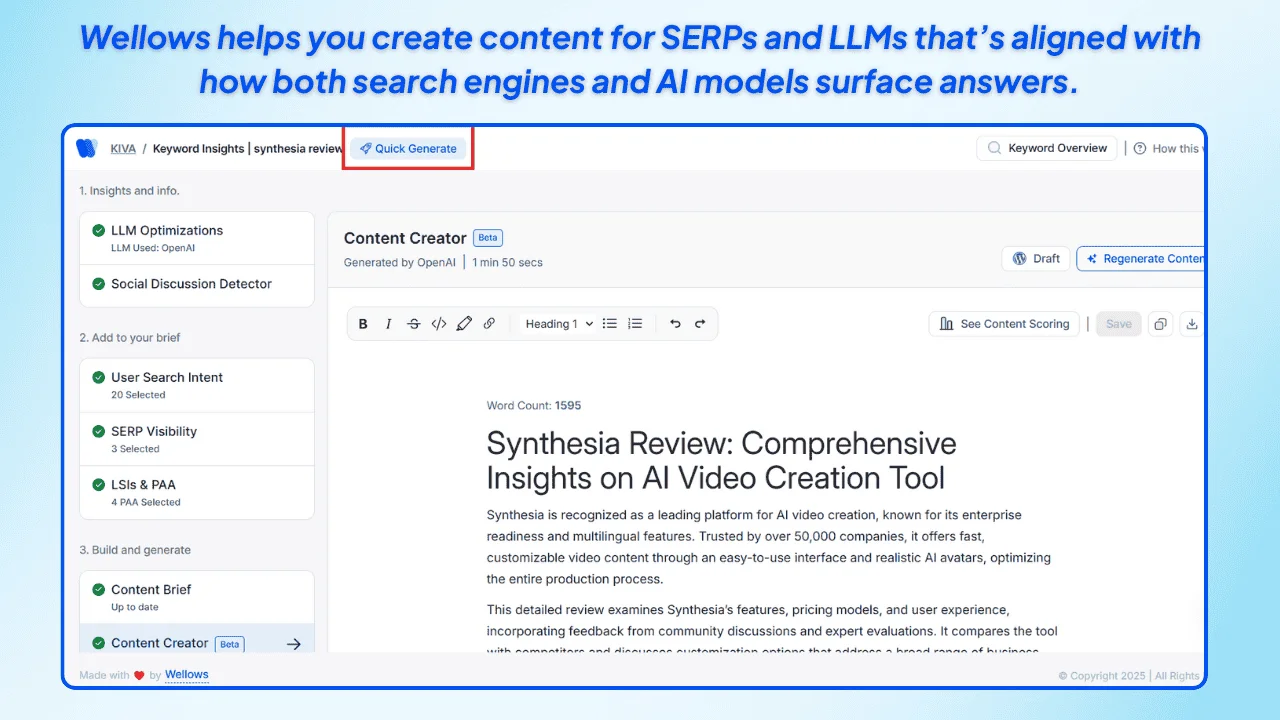The image size is (1280, 720).
Task: Apply italic formatting
Action: pos(388,323)
